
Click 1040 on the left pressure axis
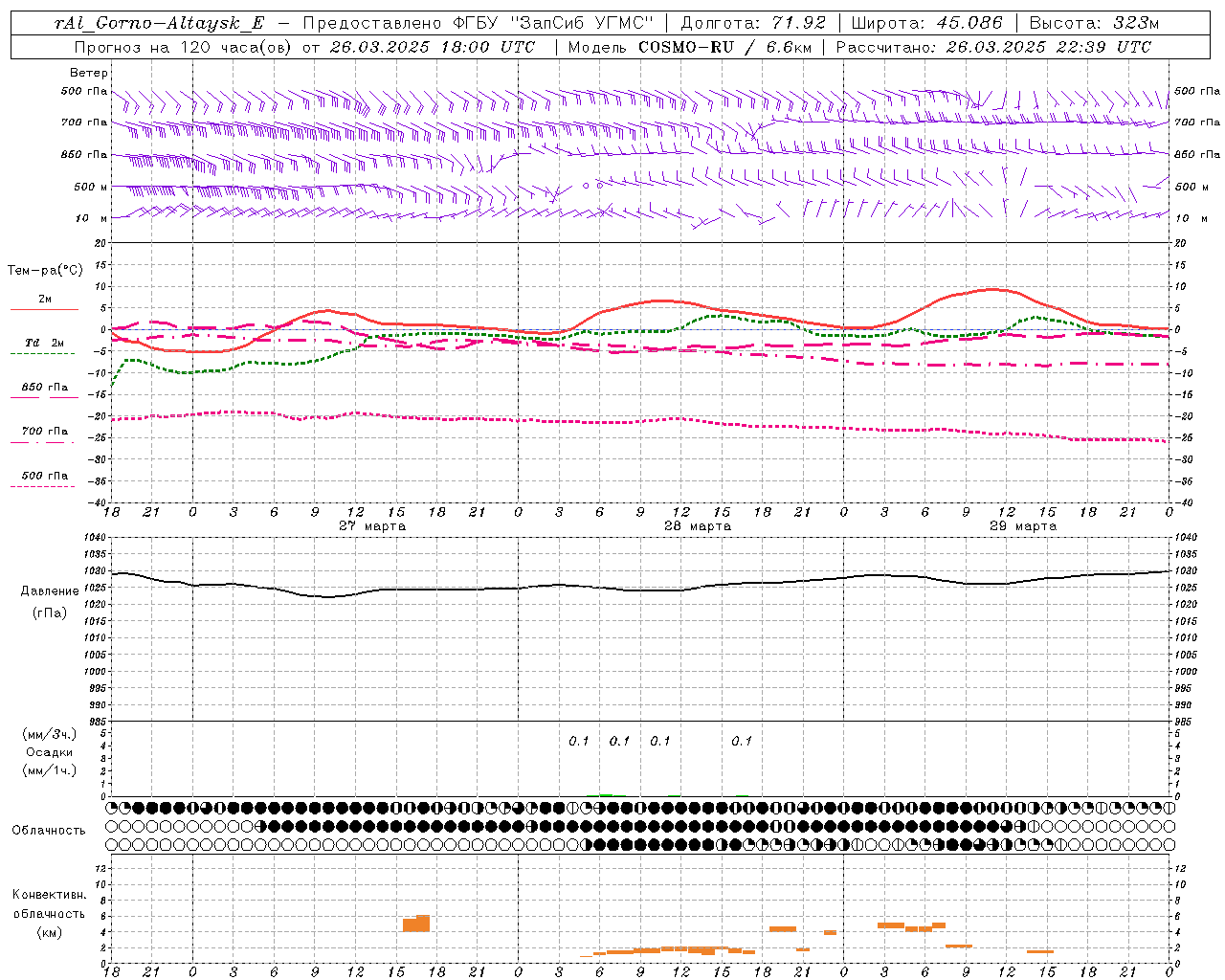click(x=93, y=538)
